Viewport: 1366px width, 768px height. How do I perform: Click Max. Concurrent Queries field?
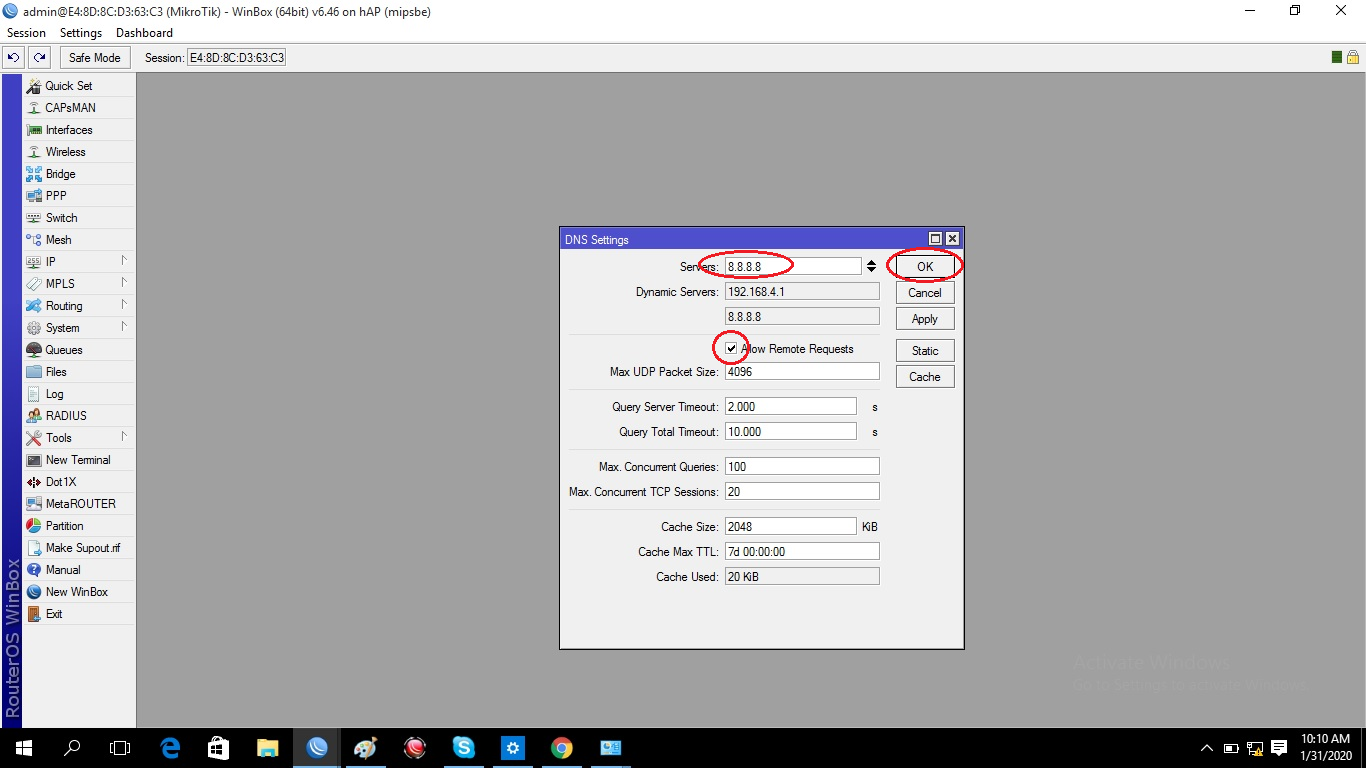[802, 467]
